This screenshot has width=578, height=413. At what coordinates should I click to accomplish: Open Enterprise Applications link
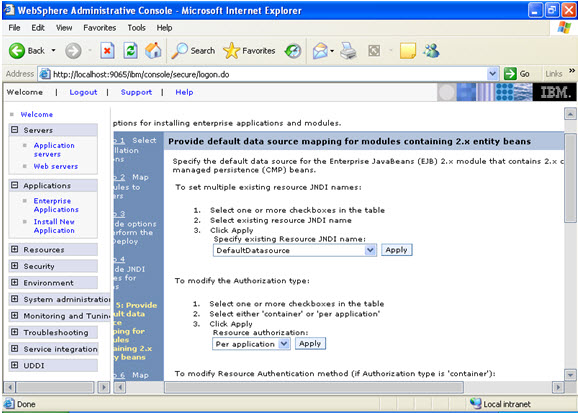56,205
